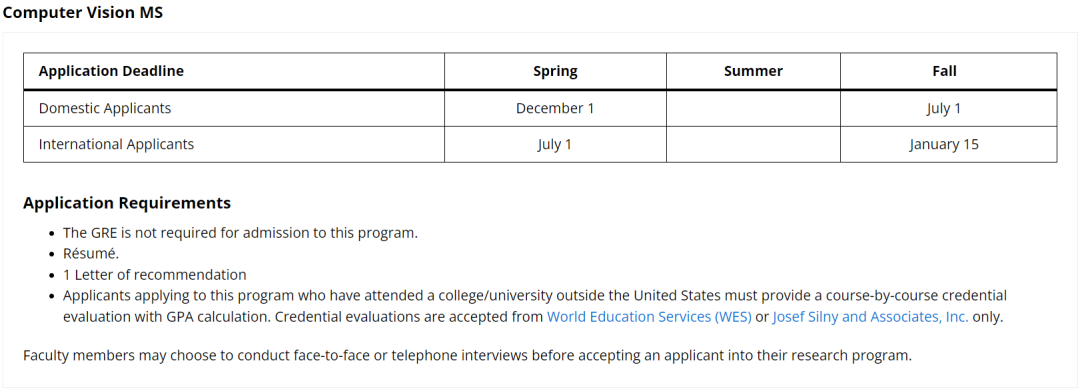Click the empty Summer cell for International Applicants
This screenshot has width=1080, height=391.
(754, 145)
